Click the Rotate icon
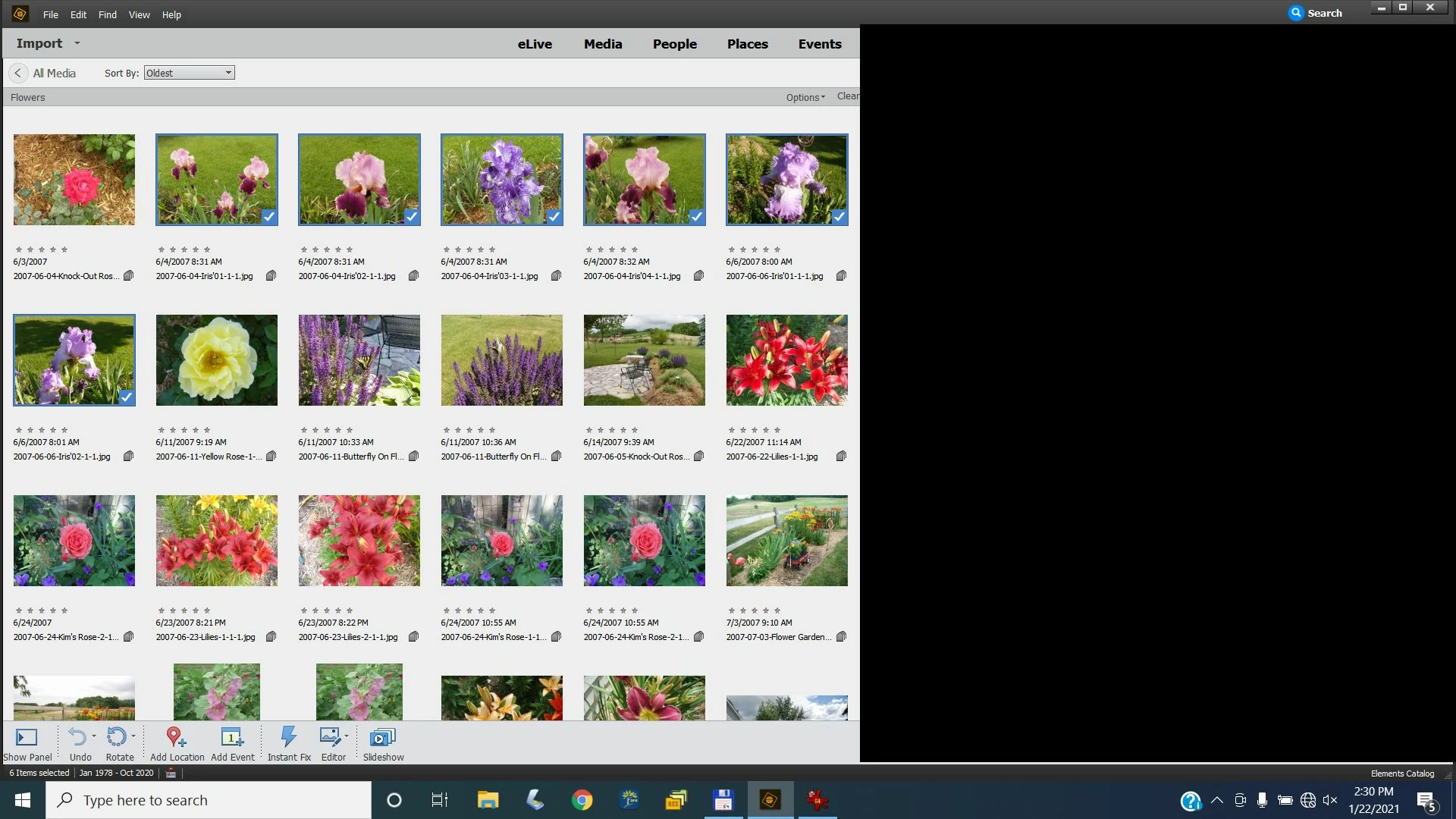Viewport: 1456px width, 819px height. [x=116, y=737]
